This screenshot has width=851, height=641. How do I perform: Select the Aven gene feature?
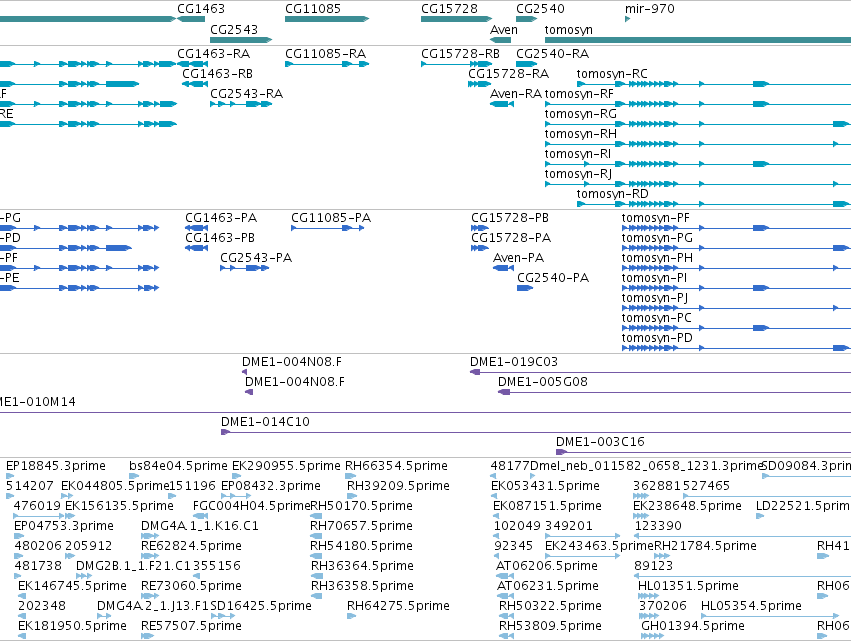point(500,40)
